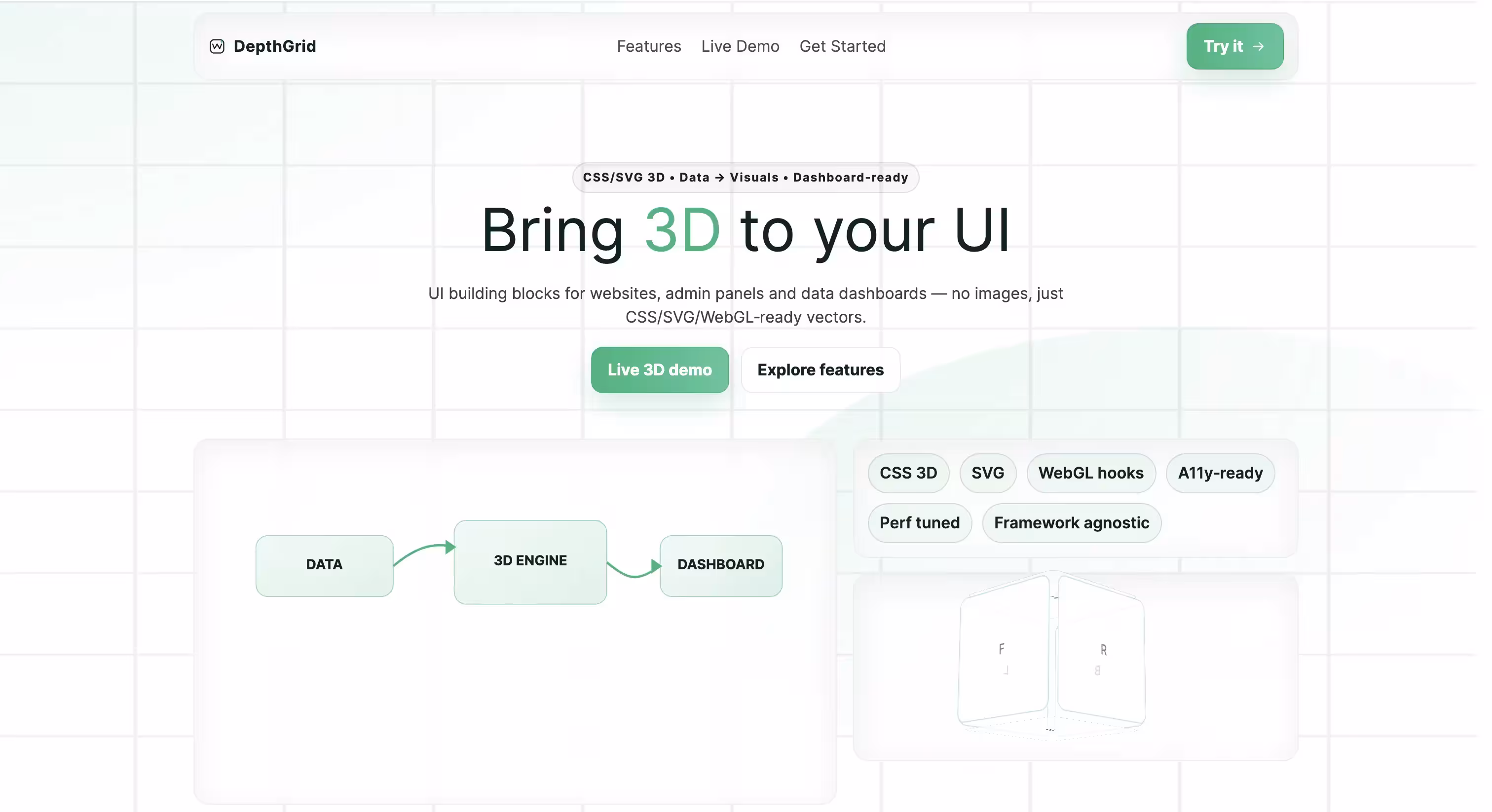Select the A11y-ready chip
The height and width of the screenshot is (812, 1492).
pos(1220,473)
